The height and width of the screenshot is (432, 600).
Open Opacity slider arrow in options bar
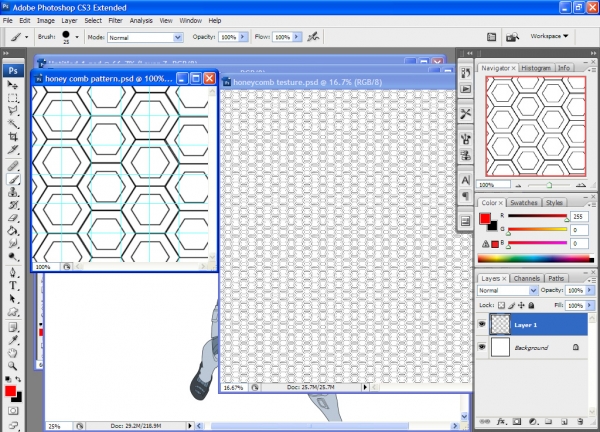243,37
